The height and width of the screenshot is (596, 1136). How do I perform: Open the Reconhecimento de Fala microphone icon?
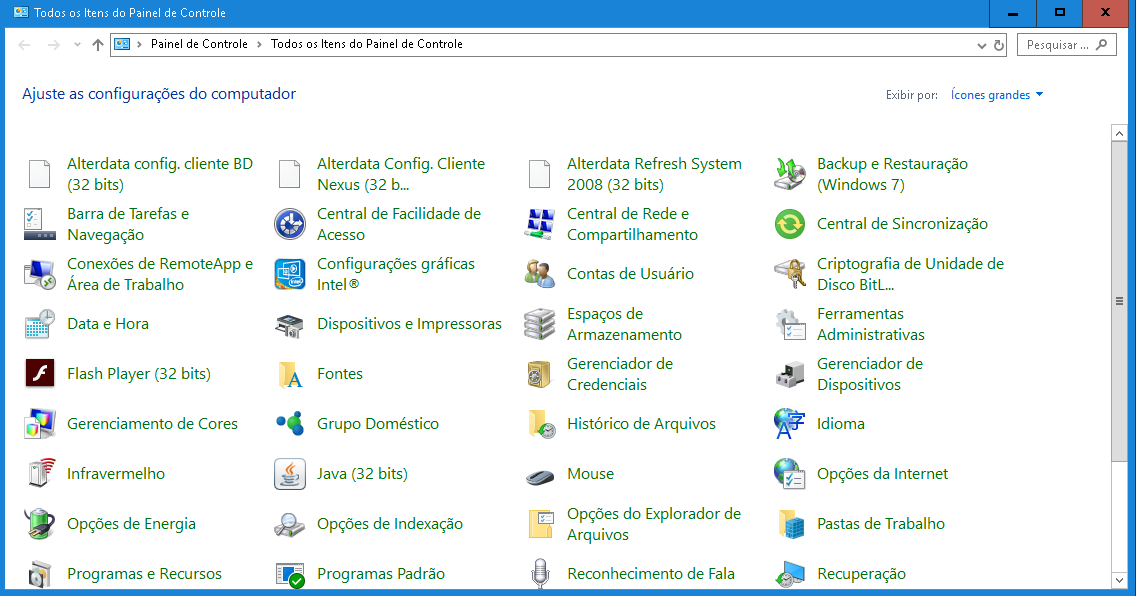point(540,574)
